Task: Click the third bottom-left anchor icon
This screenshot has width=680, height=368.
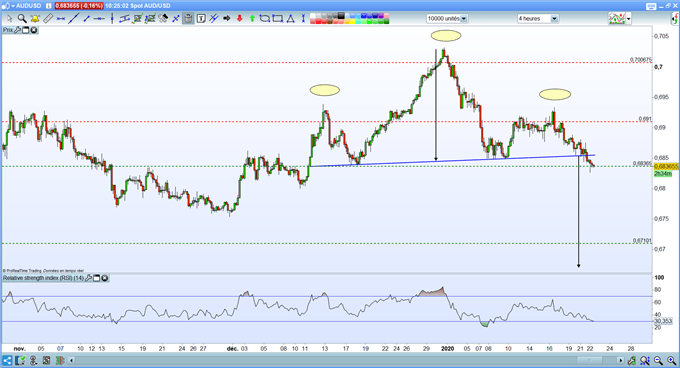Action: click(x=33, y=361)
